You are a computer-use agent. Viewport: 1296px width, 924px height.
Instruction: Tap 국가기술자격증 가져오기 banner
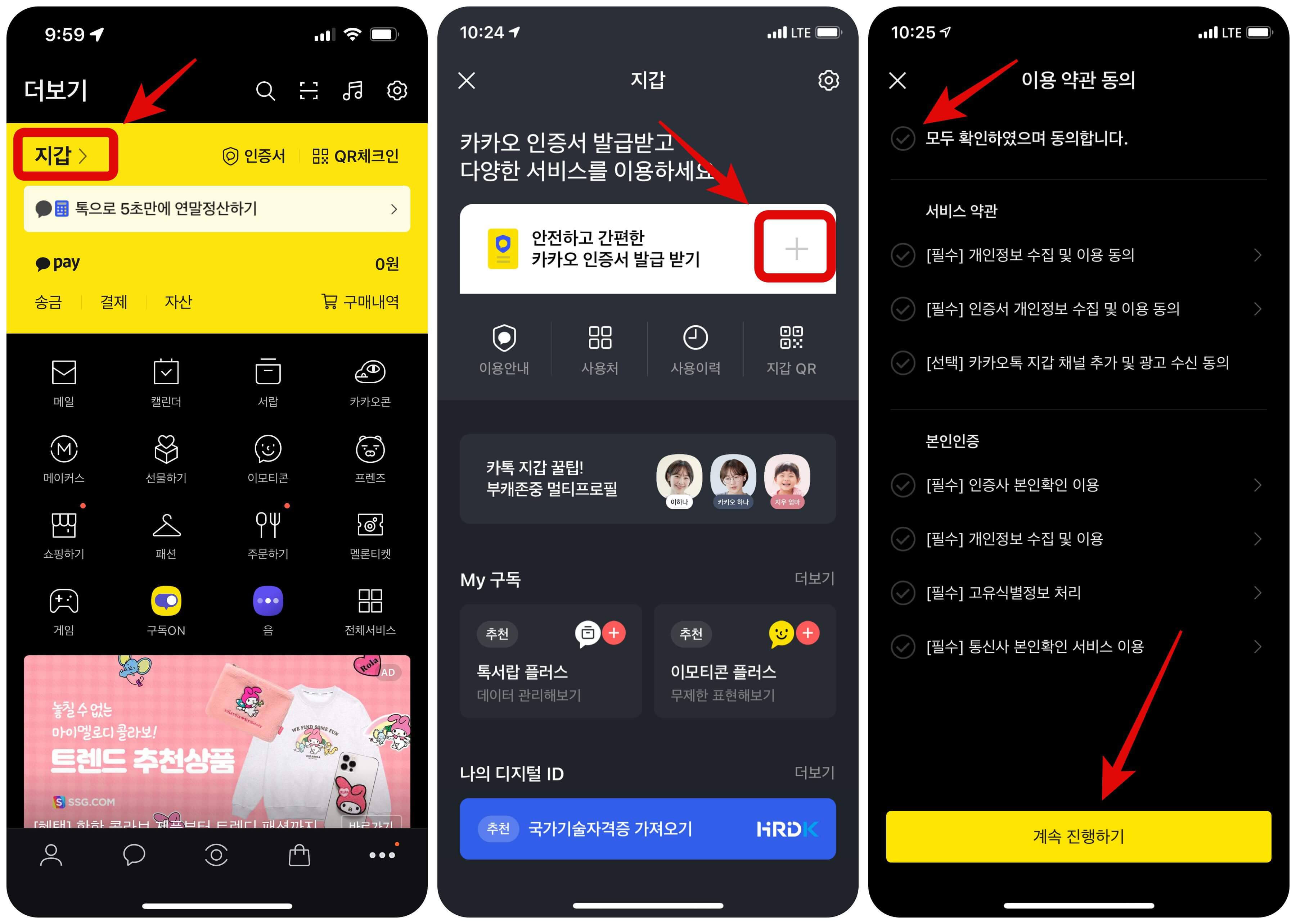(648, 827)
